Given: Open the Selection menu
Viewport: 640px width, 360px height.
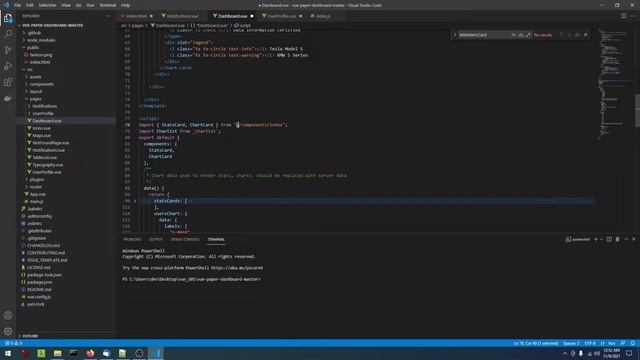Looking at the screenshot, I should tap(47, 5).
